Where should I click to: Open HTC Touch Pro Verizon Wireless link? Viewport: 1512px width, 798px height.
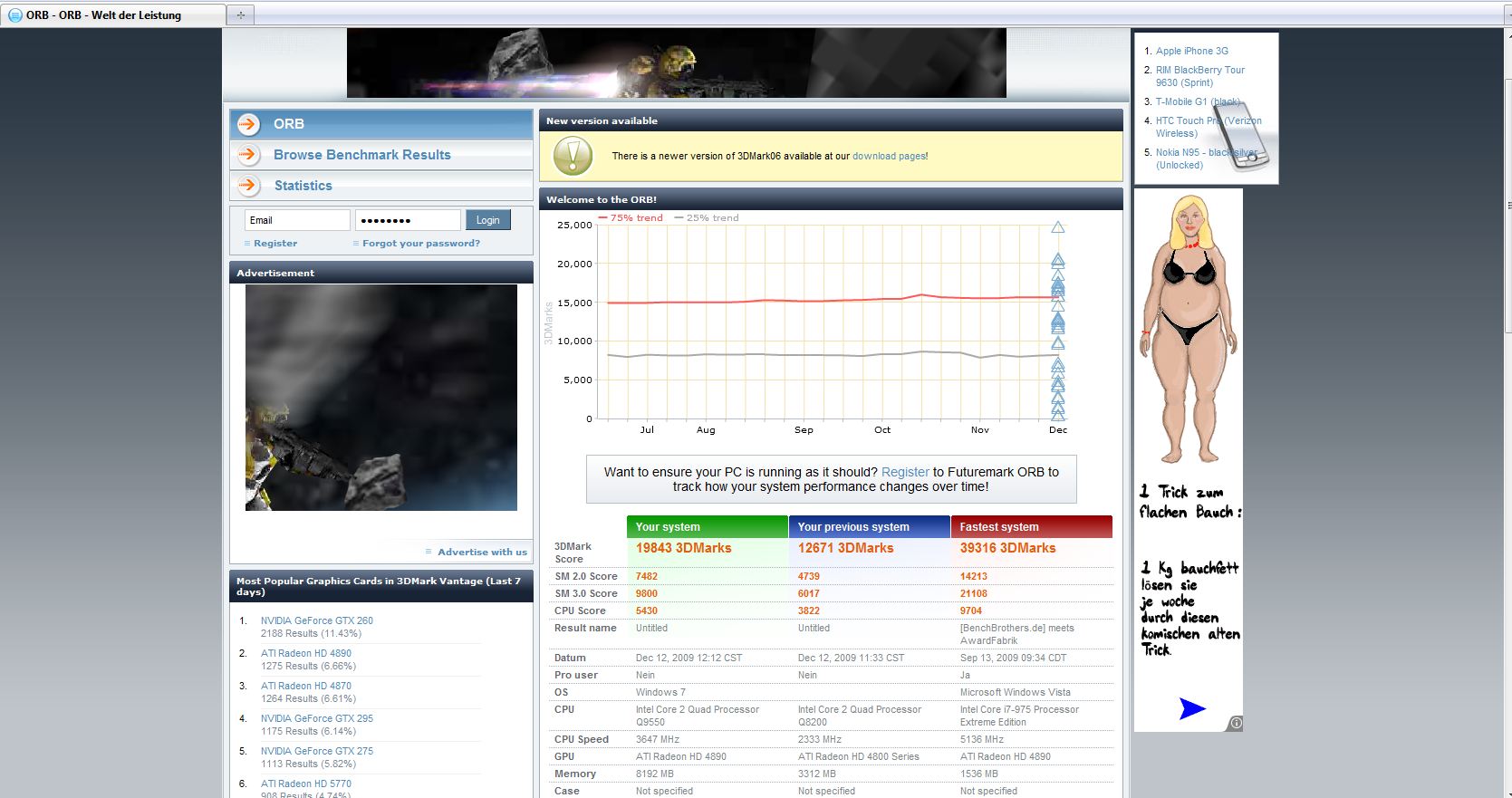click(1209, 127)
